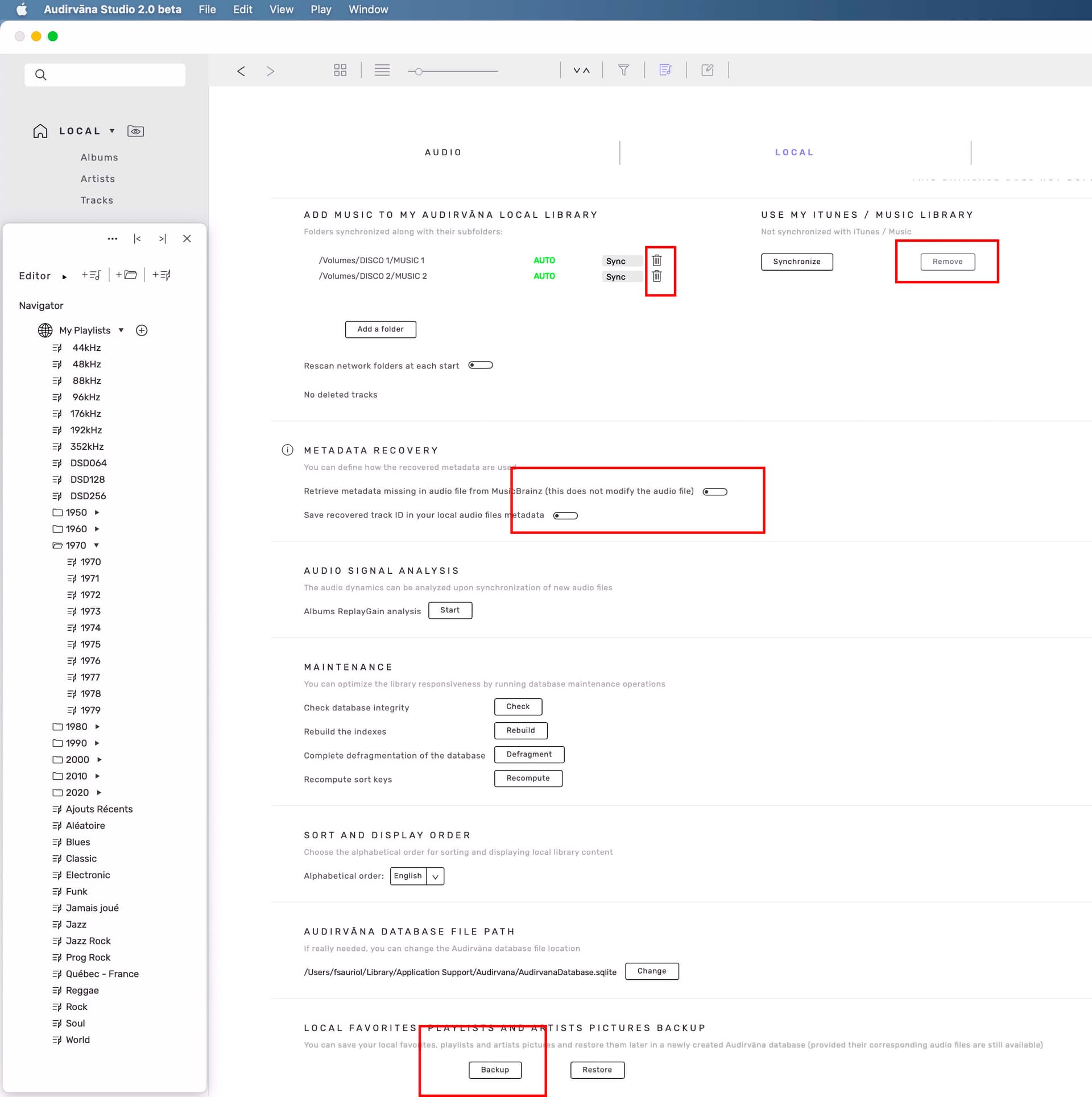This screenshot has height=1097, width=1092.
Task: Click the search input field
Action: [105, 75]
